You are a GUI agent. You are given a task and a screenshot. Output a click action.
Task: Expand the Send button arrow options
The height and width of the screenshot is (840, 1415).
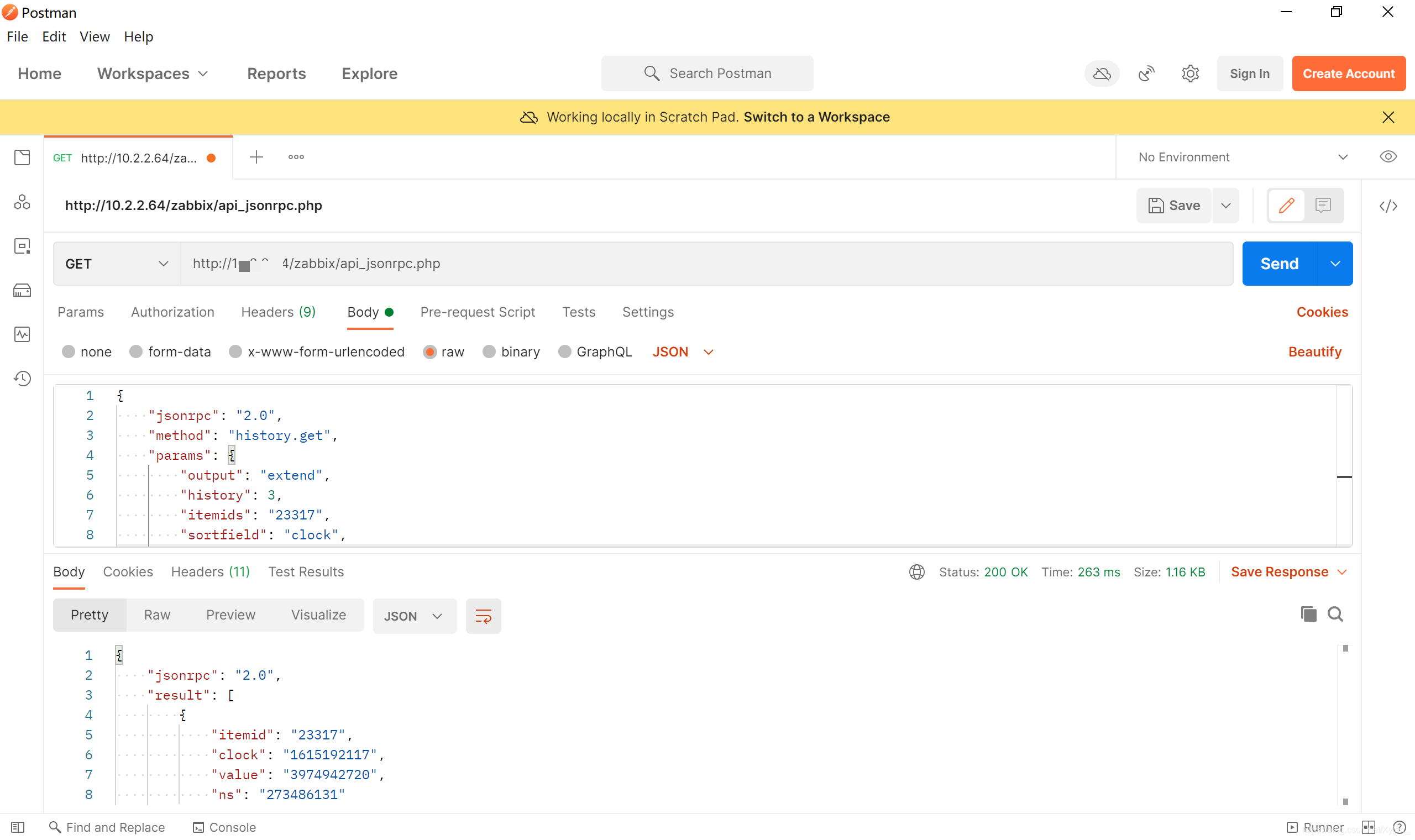point(1335,264)
